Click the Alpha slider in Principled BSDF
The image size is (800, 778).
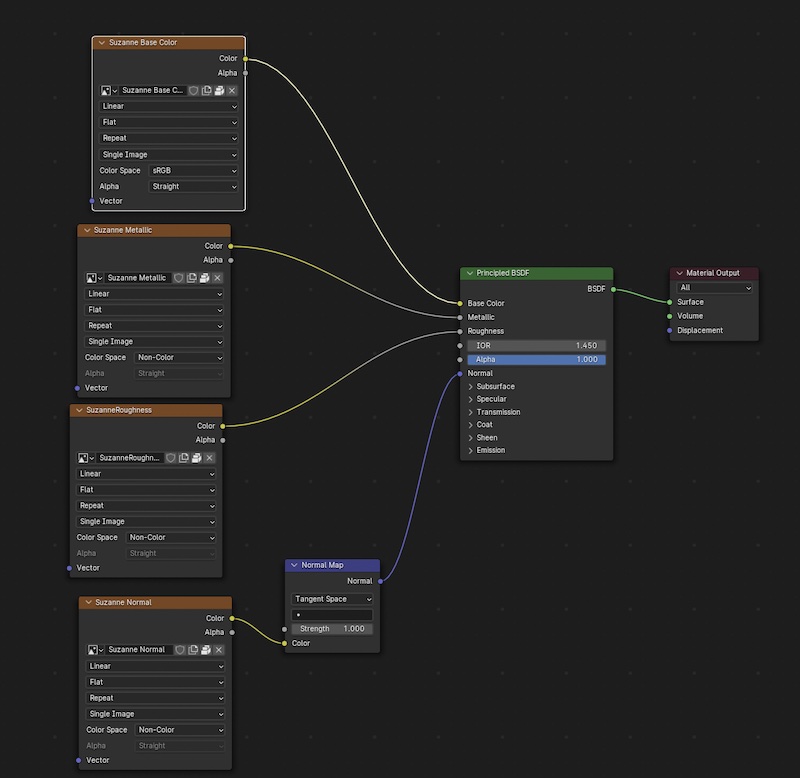pyautogui.click(x=536, y=360)
